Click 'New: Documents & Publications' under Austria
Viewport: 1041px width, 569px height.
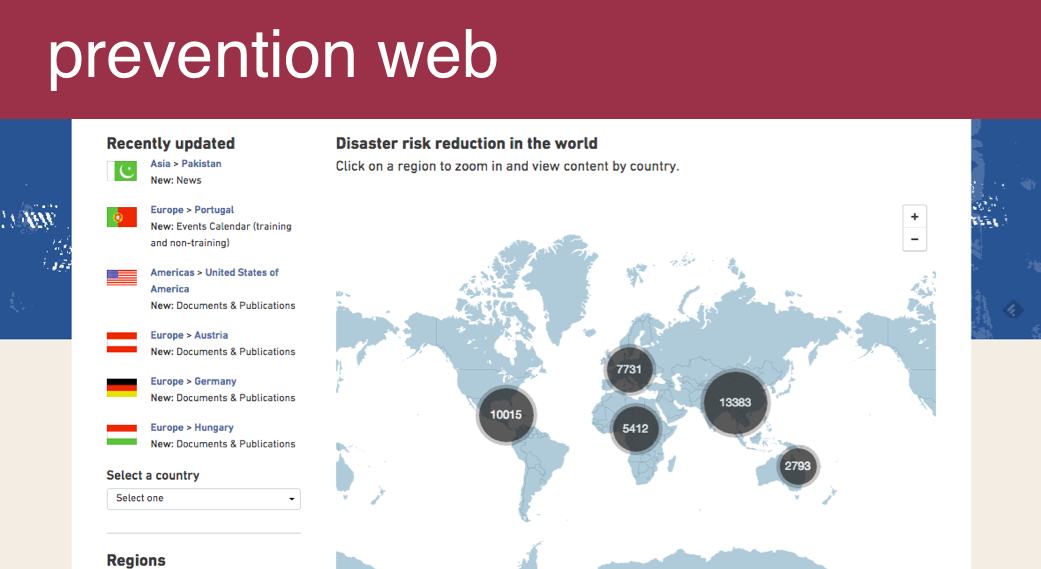coord(223,351)
